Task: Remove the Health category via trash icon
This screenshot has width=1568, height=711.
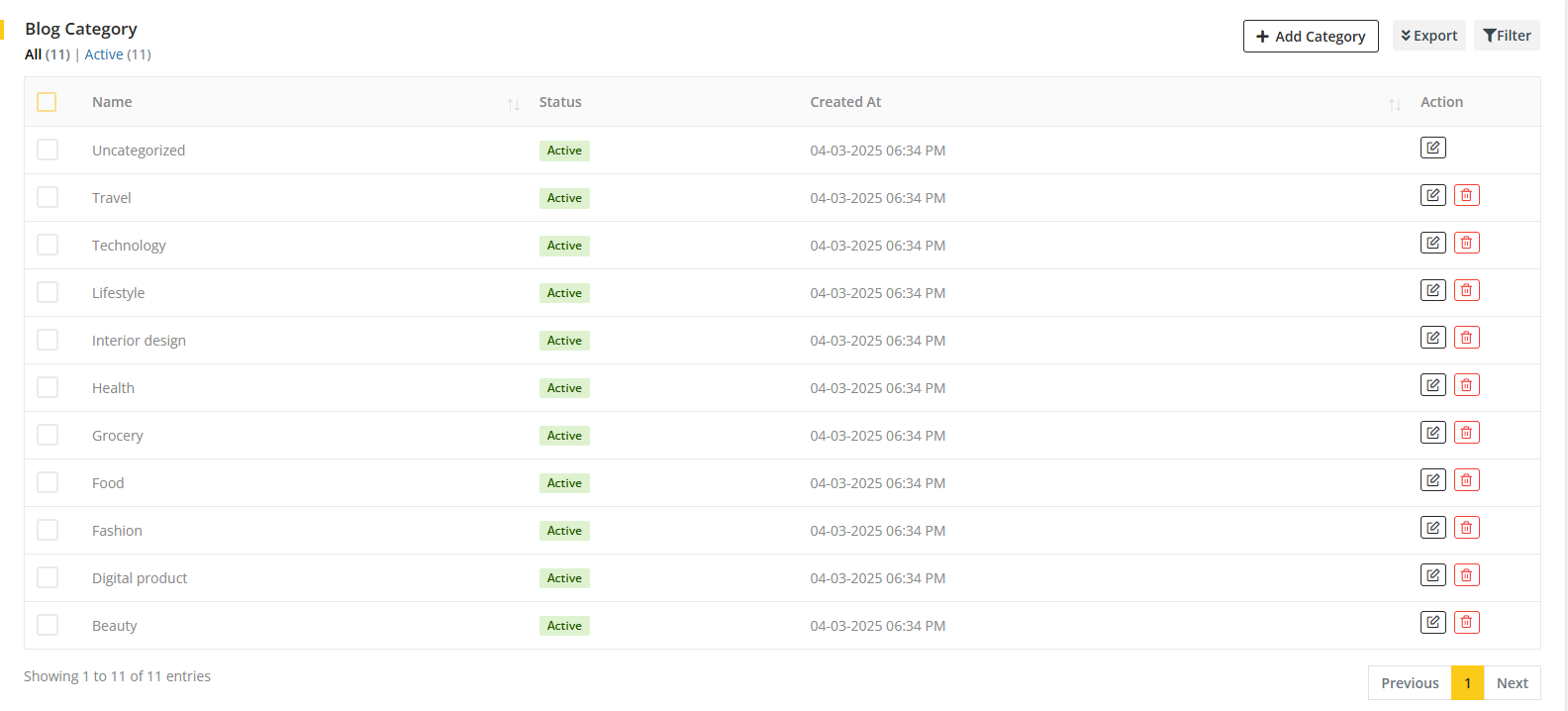Action: tap(1466, 385)
